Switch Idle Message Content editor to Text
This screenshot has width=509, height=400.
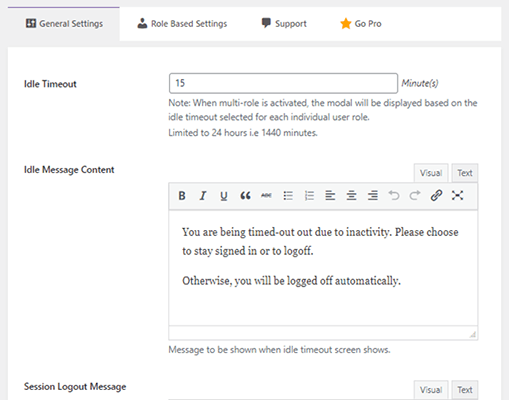click(465, 173)
